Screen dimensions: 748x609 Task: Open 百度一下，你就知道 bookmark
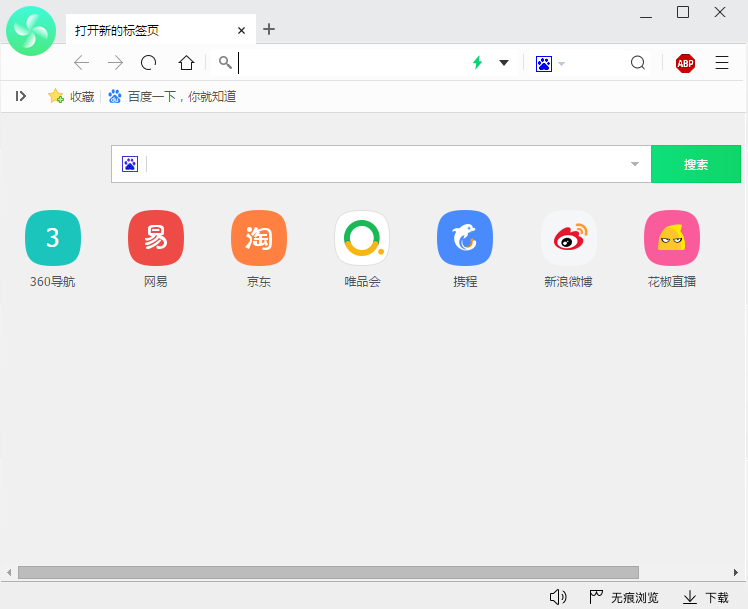point(172,96)
